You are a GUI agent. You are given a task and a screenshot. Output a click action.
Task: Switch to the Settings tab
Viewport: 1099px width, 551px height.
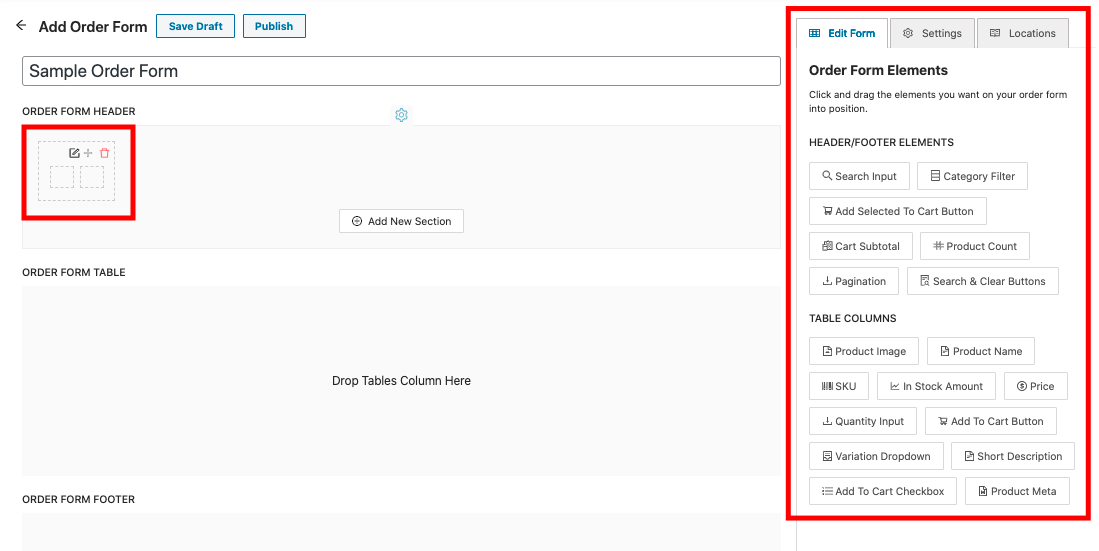point(931,33)
